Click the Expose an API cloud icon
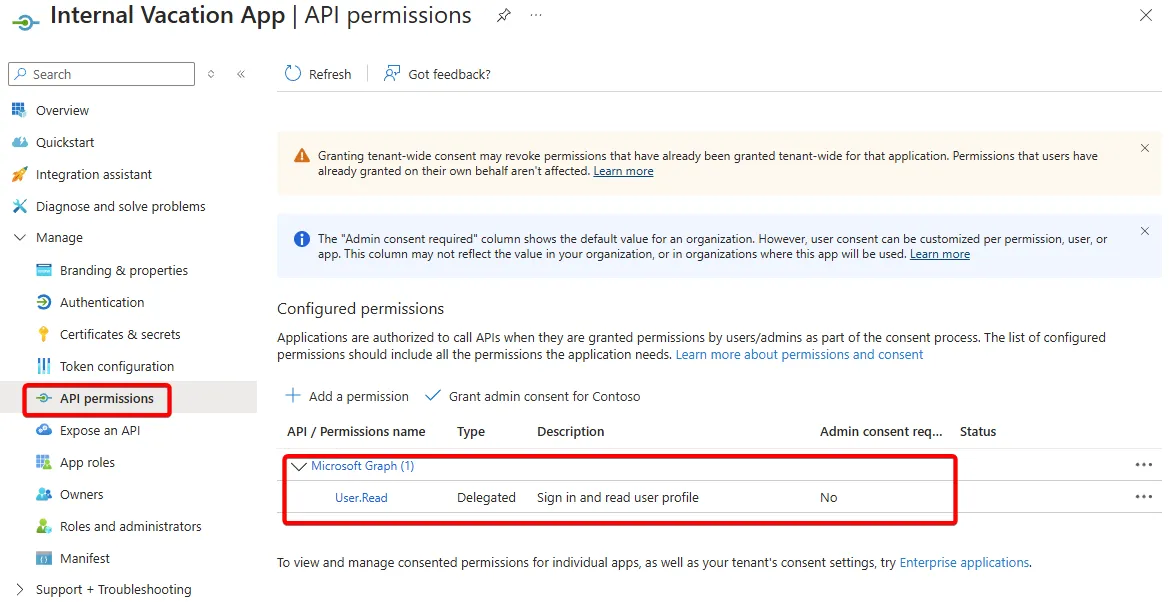The height and width of the screenshot is (602, 1169). coord(44,430)
